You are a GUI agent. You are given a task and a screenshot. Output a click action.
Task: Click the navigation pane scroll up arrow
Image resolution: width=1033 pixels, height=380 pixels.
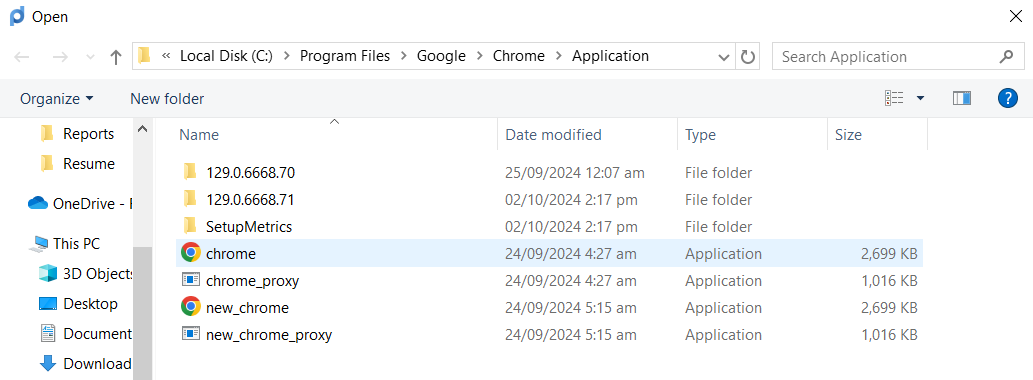[142, 130]
